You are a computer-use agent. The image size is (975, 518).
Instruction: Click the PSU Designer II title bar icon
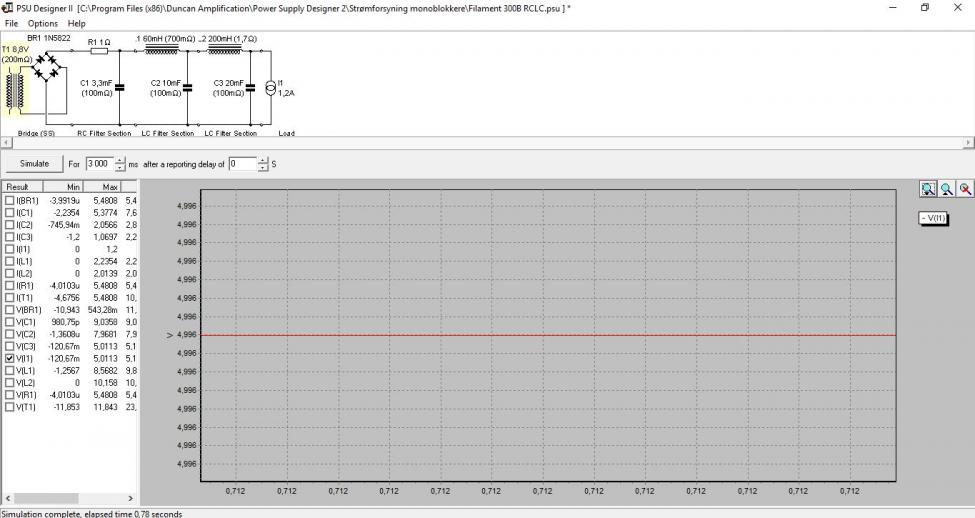(7, 8)
